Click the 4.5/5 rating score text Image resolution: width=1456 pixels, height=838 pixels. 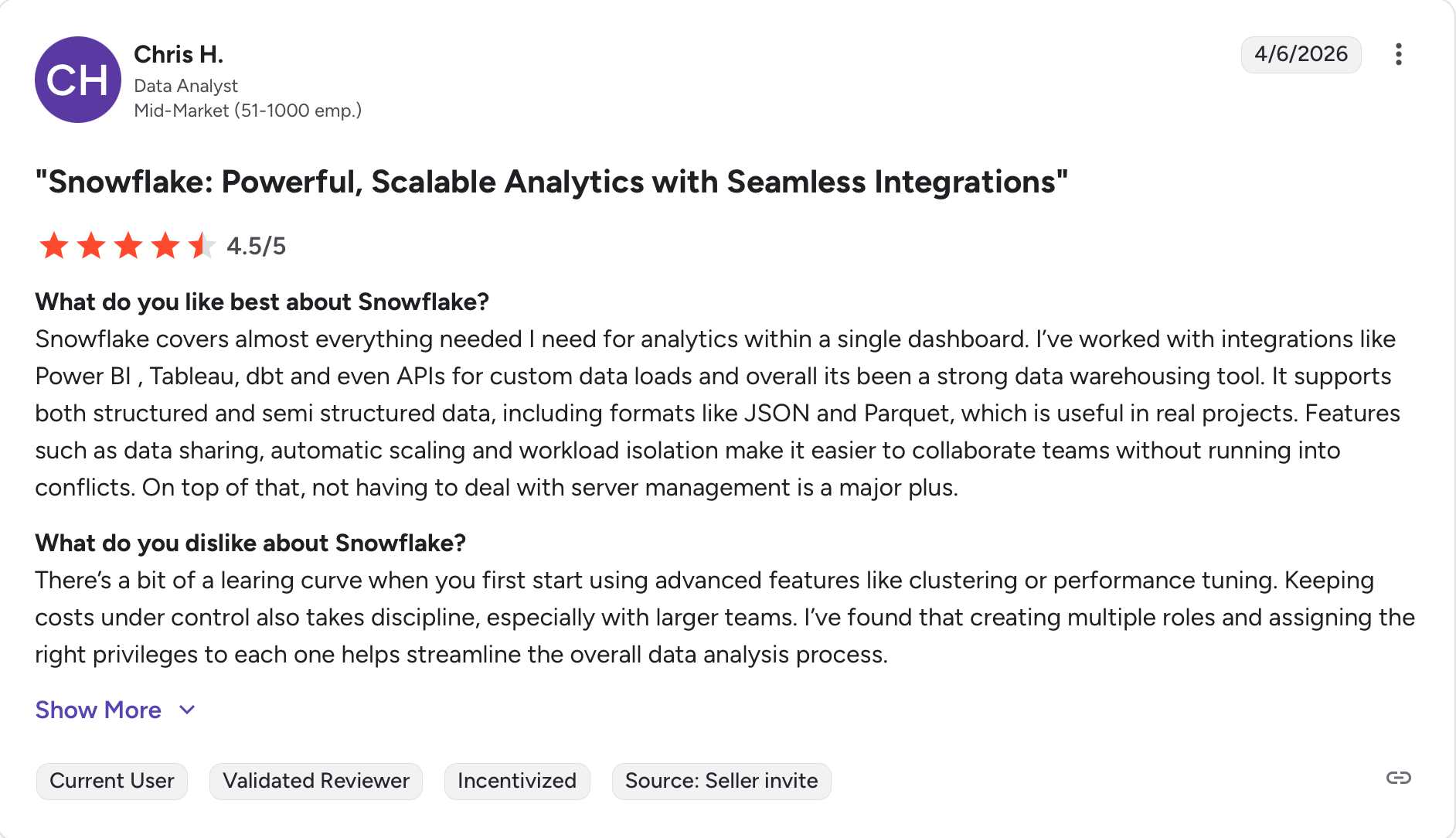coord(256,246)
